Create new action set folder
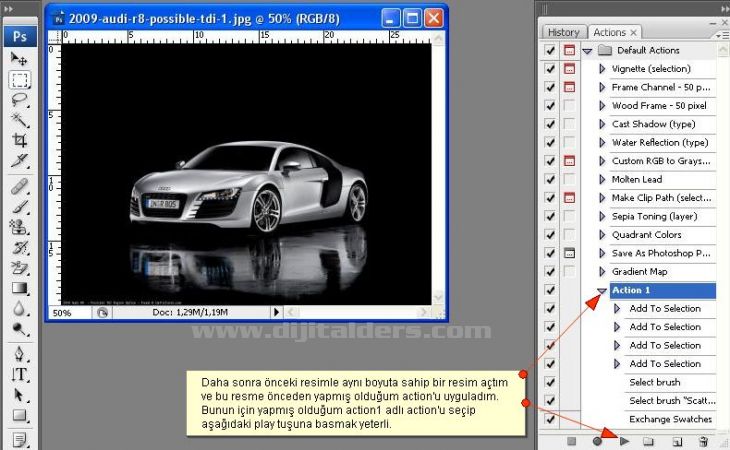 pyautogui.click(x=648, y=441)
